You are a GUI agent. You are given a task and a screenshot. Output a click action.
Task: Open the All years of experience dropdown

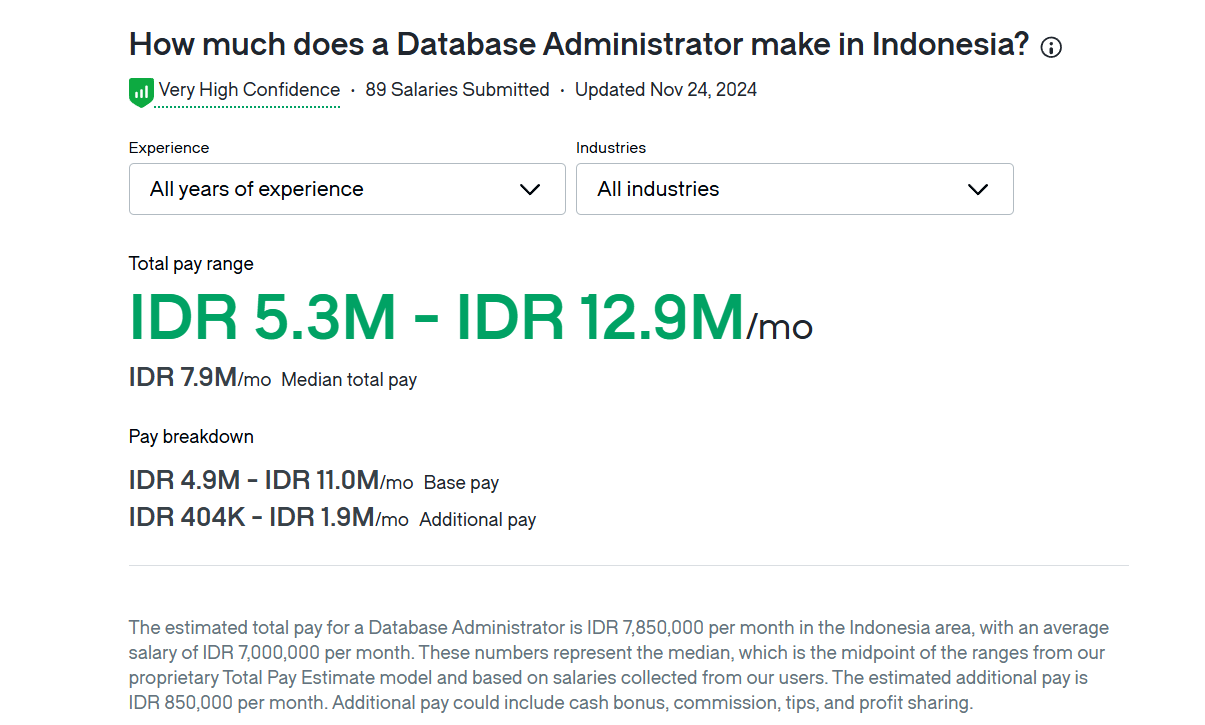point(347,189)
